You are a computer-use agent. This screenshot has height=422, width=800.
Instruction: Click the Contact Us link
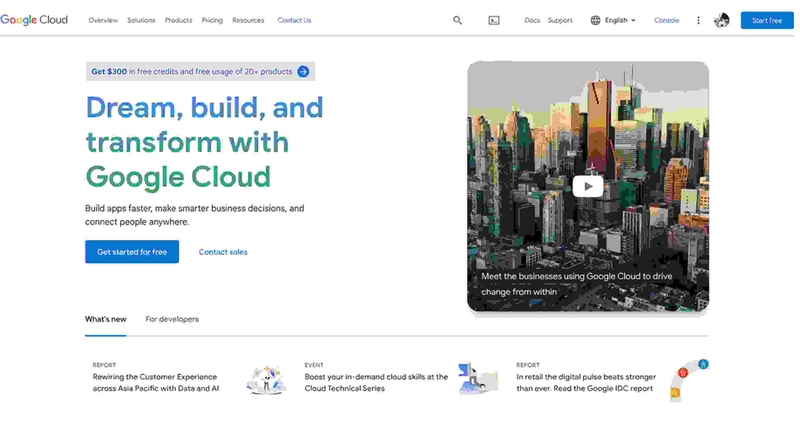(x=294, y=20)
